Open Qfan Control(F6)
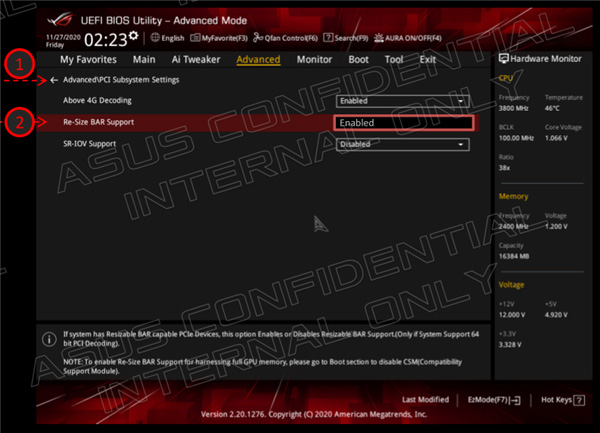600x433 pixels. coord(258,38)
